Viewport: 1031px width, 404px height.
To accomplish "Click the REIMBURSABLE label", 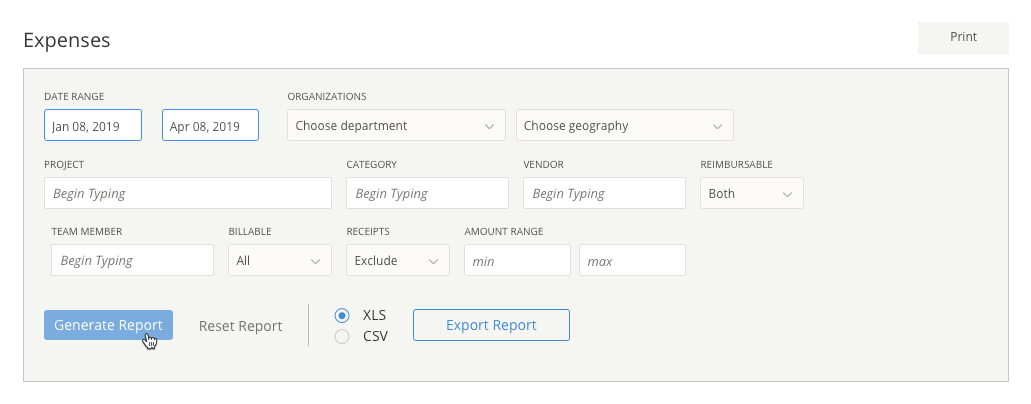I will pos(736,164).
